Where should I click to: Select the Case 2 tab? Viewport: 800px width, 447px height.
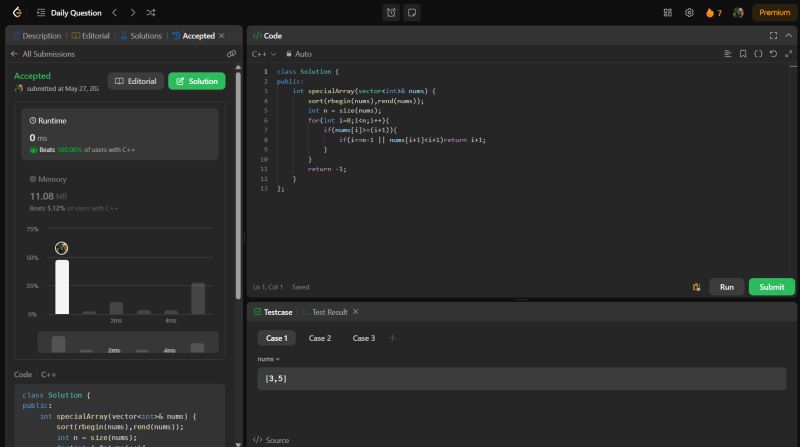pos(319,338)
